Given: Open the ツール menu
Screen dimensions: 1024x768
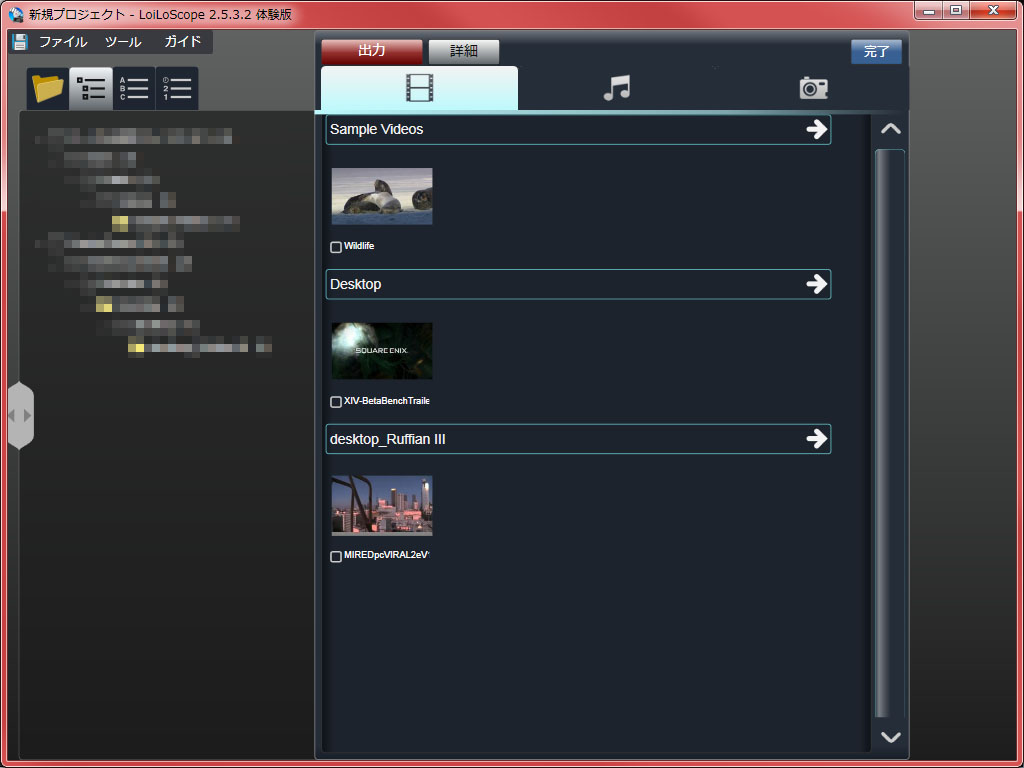Looking at the screenshot, I should point(123,42).
